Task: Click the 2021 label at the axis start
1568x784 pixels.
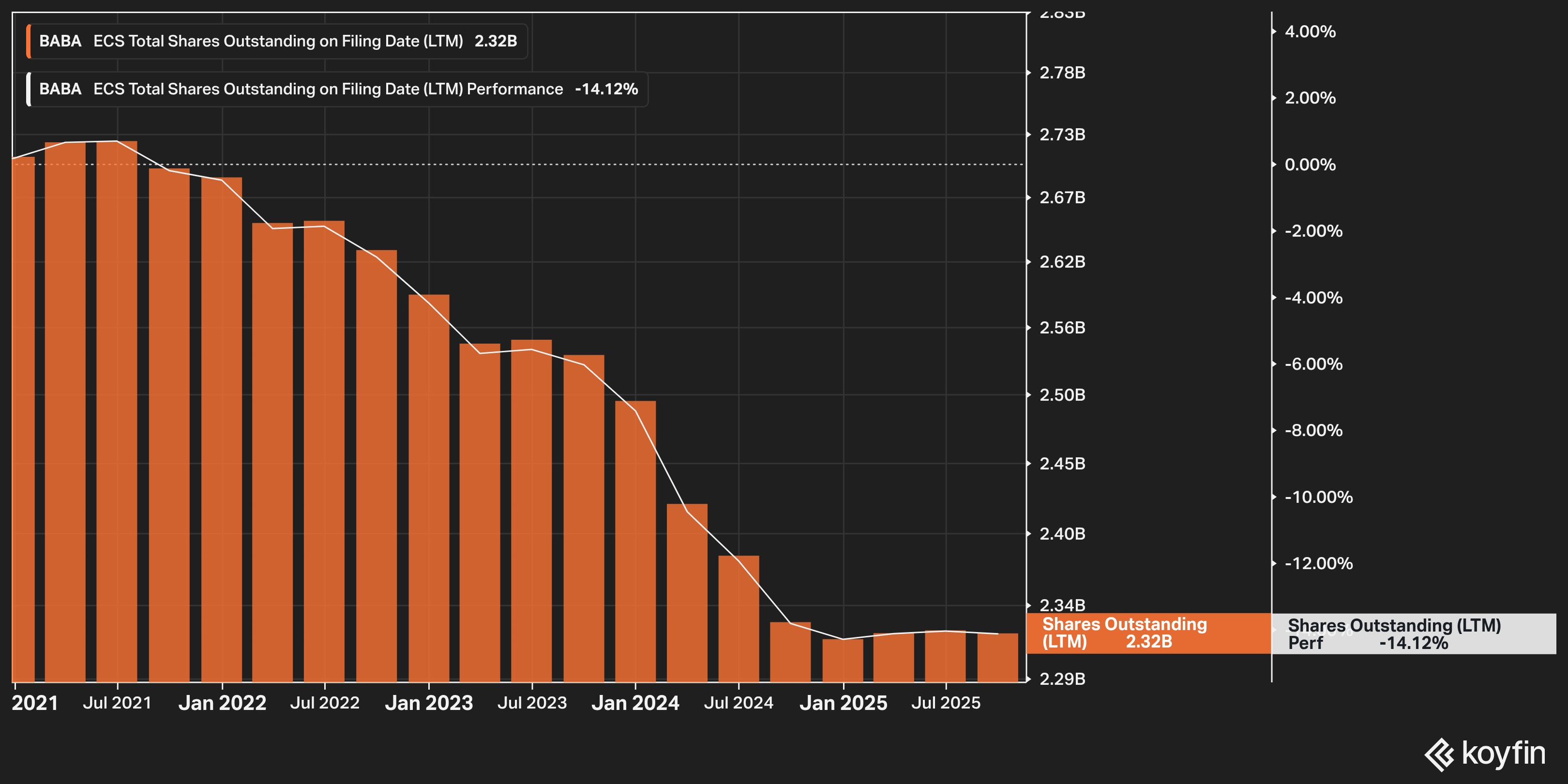Action: pos(35,703)
